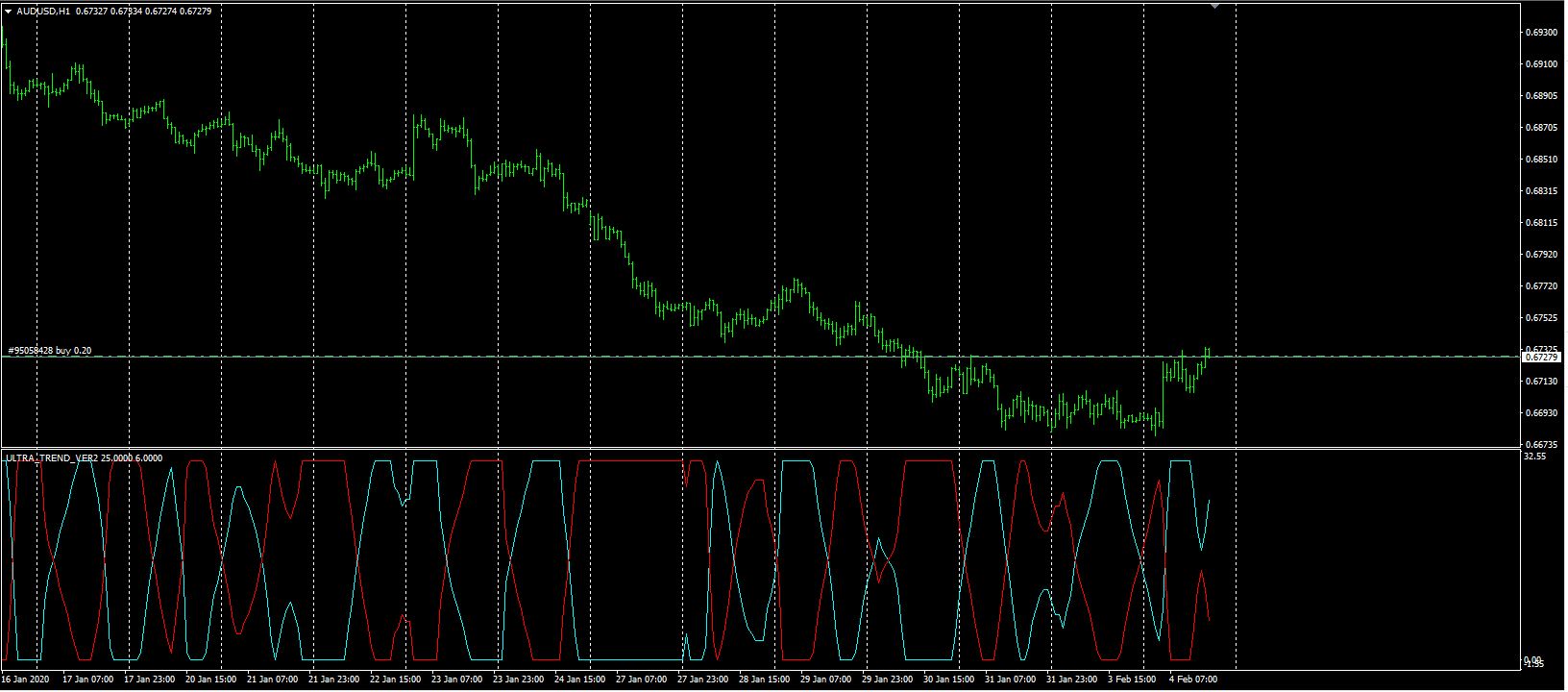
Task: Click the 0.67920 price axis label
Action: (x=1540, y=255)
